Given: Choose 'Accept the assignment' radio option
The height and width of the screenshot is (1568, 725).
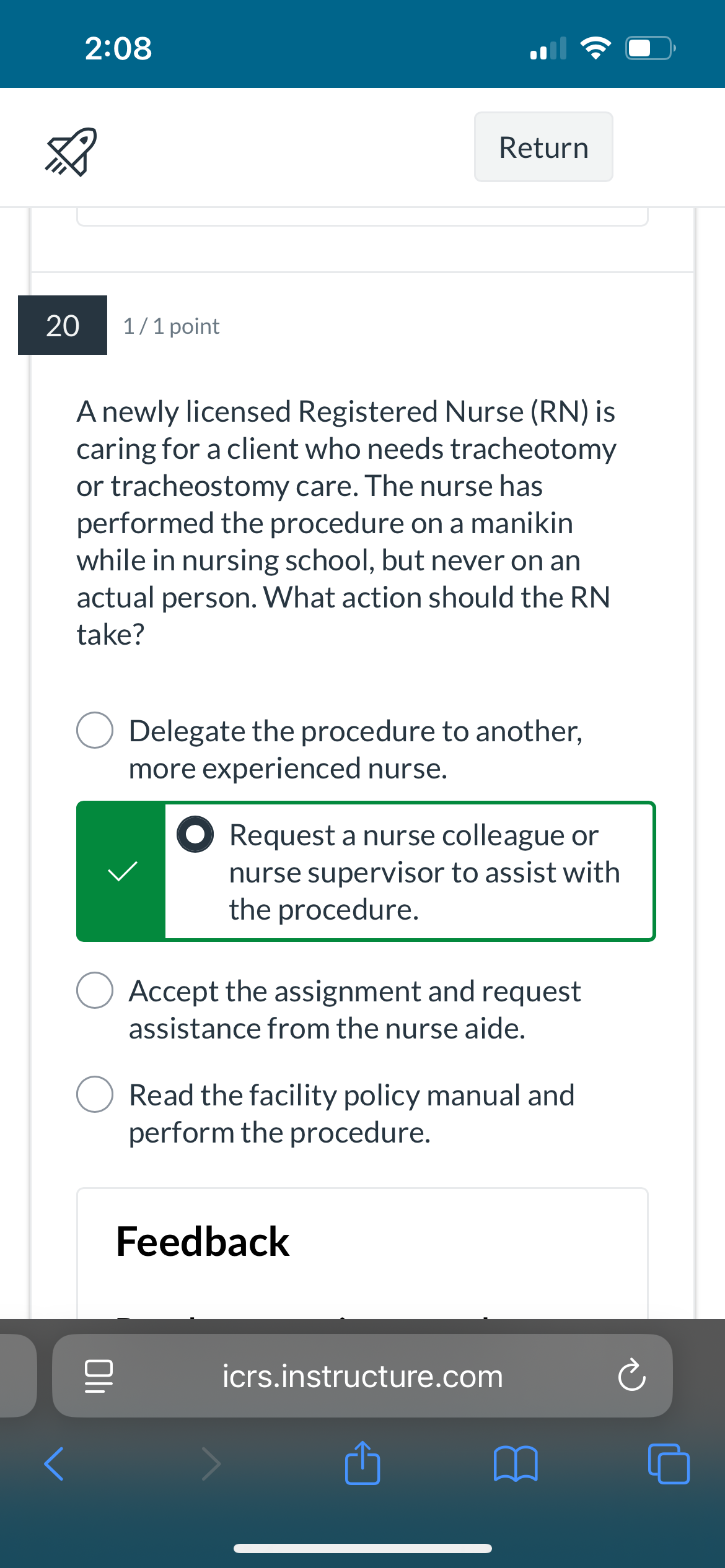Looking at the screenshot, I should [x=95, y=990].
